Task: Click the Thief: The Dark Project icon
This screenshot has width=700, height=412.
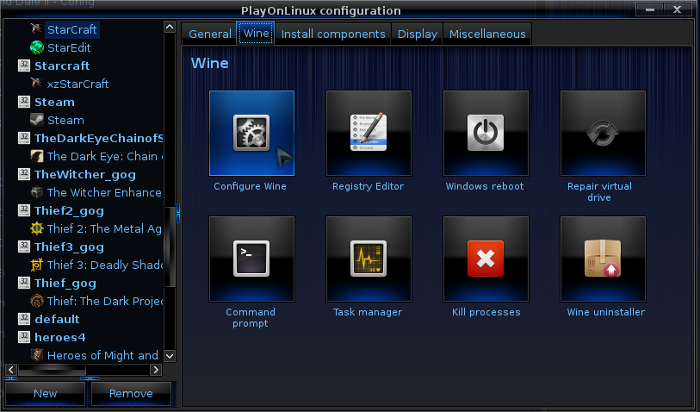Action: [x=37, y=300]
